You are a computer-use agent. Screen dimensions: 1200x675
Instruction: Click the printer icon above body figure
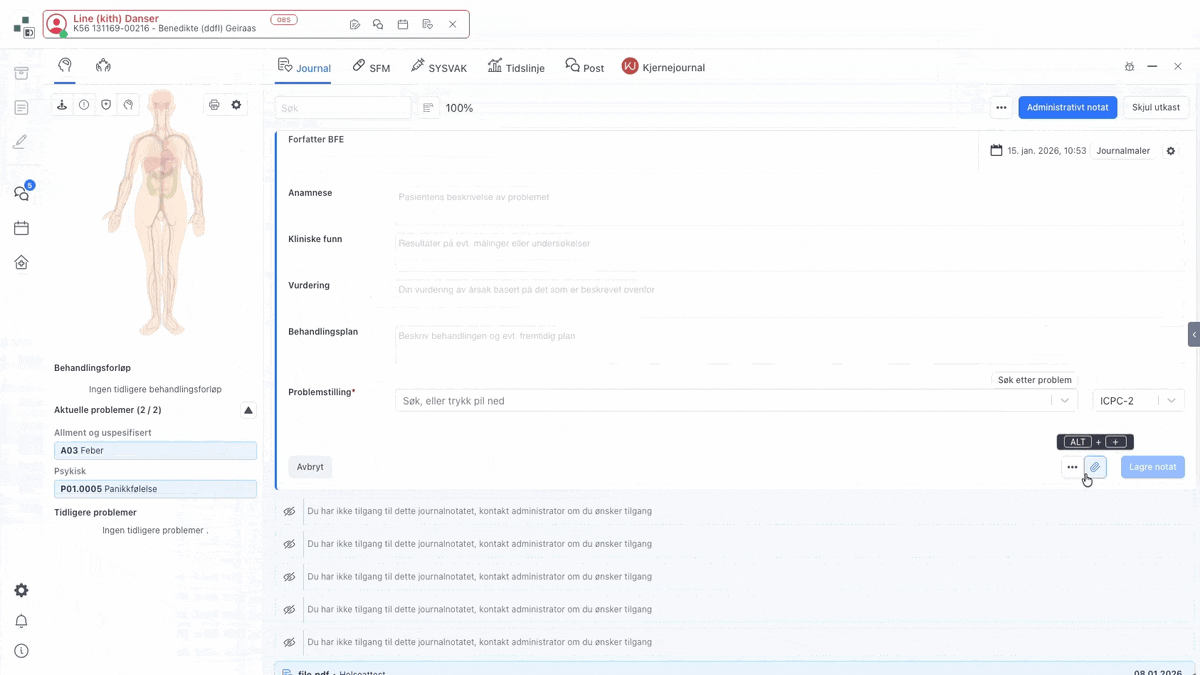214,105
